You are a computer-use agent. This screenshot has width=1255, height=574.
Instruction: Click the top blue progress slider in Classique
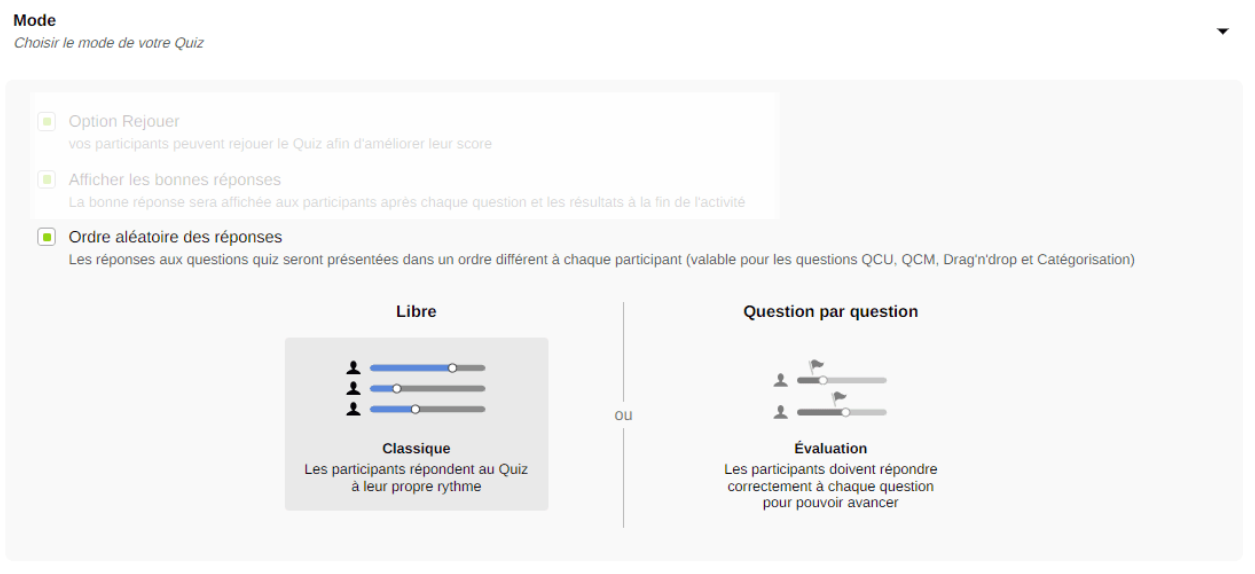click(x=427, y=368)
